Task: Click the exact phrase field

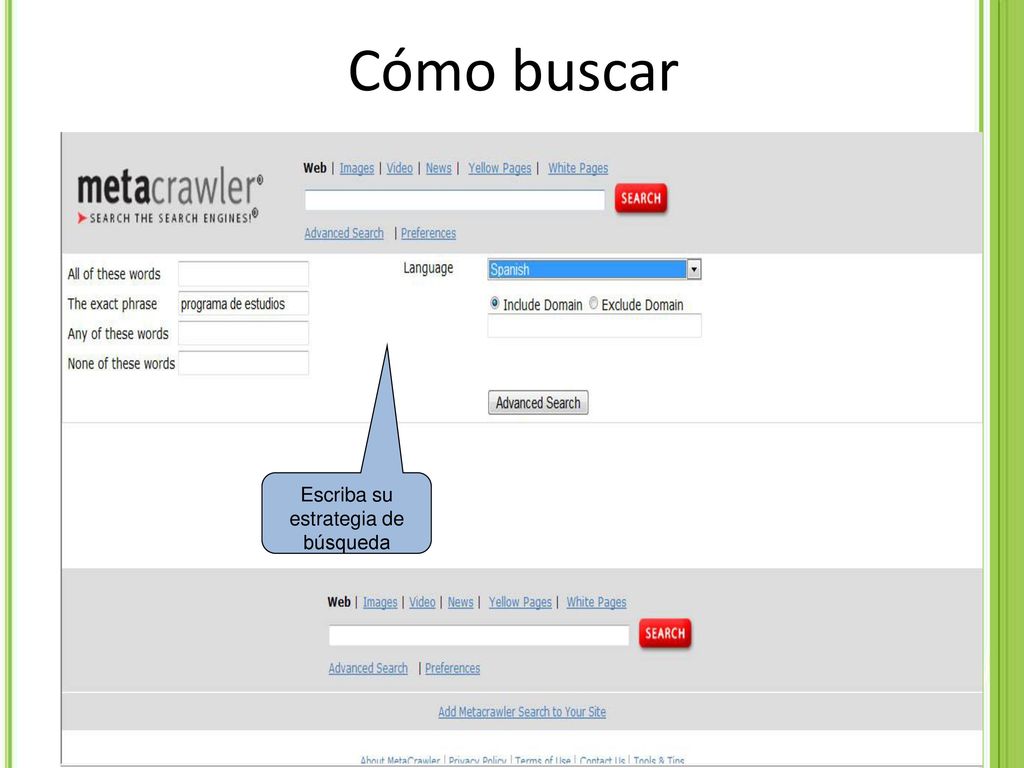Action: tap(244, 304)
